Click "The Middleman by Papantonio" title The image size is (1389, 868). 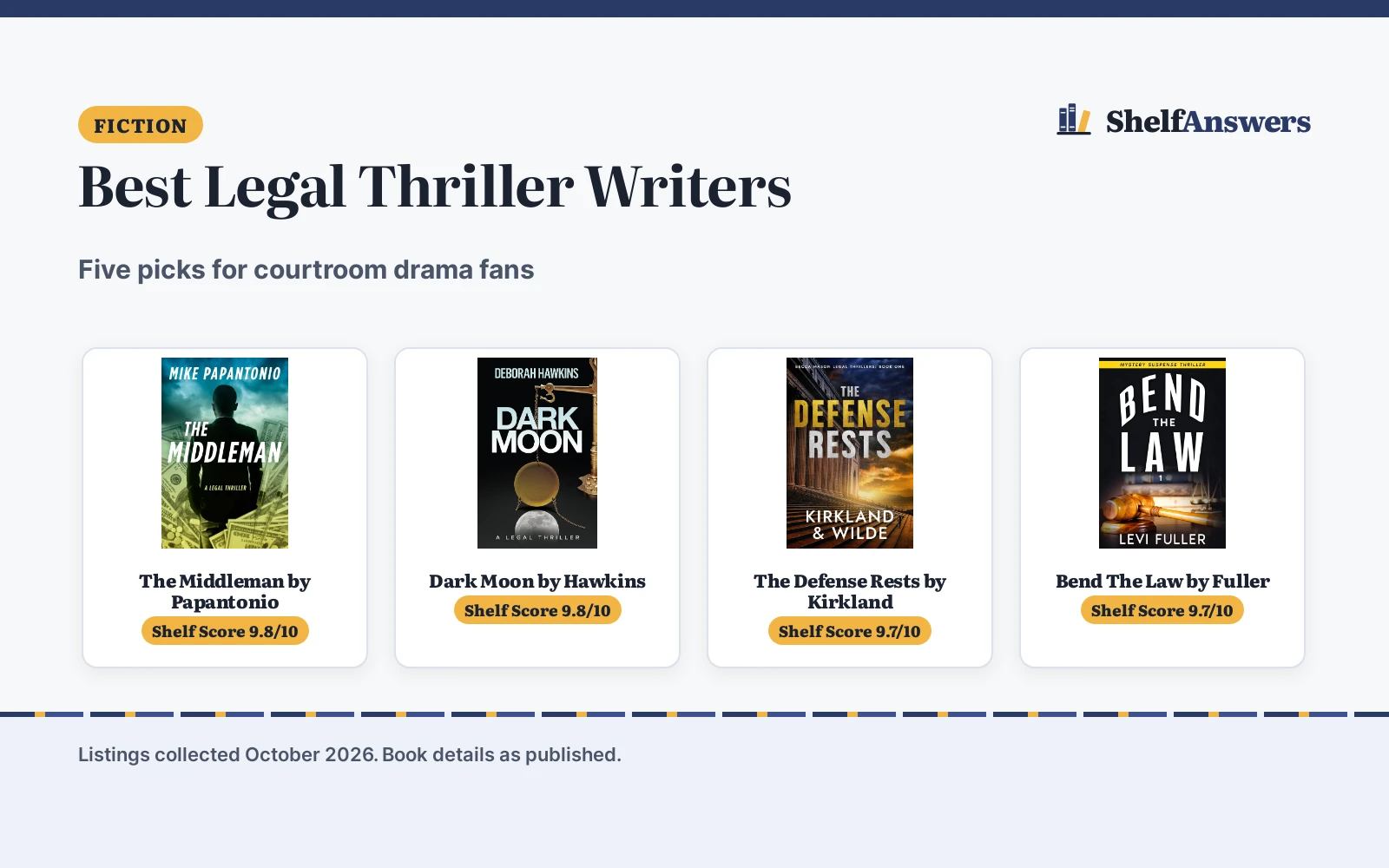225,591
